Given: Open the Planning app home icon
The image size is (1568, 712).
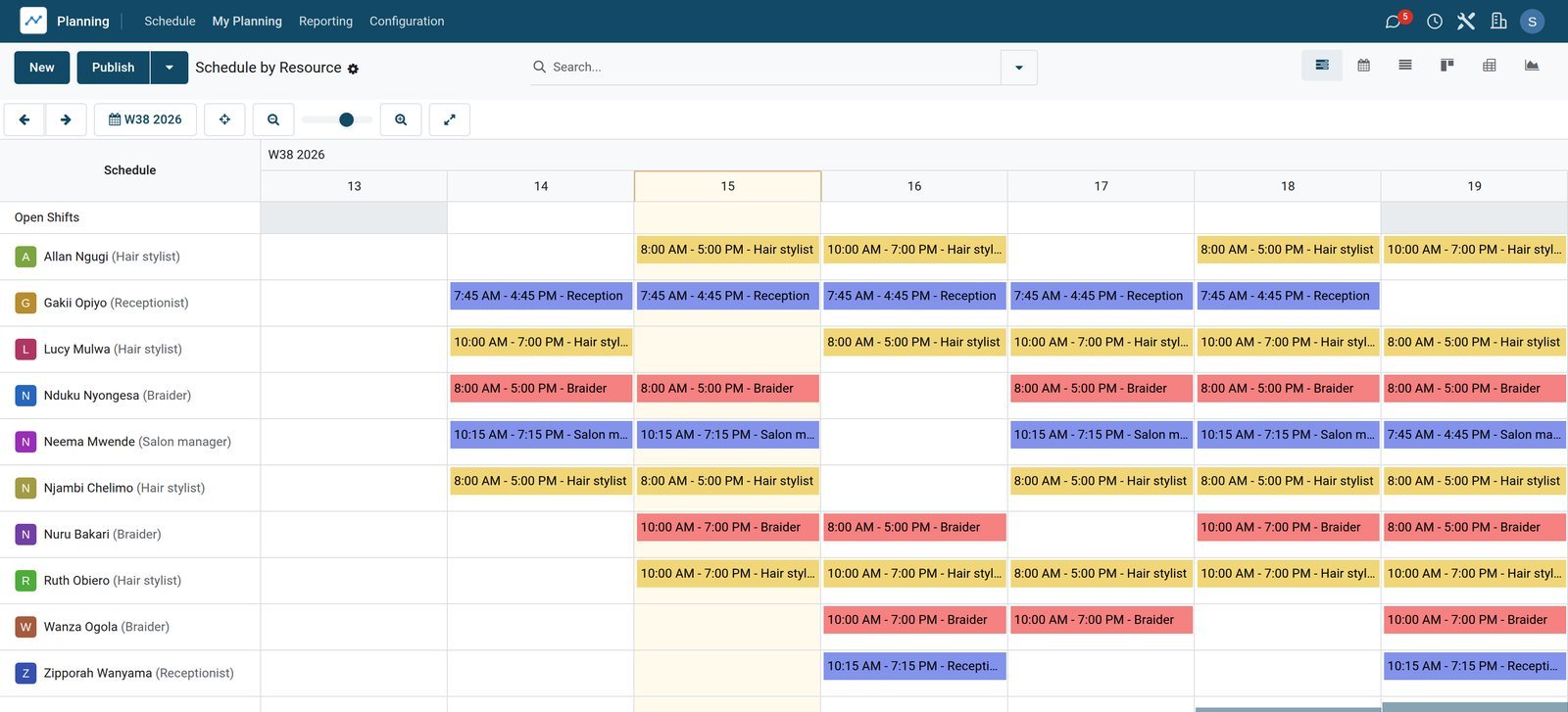Looking at the screenshot, I should [33, 21].
